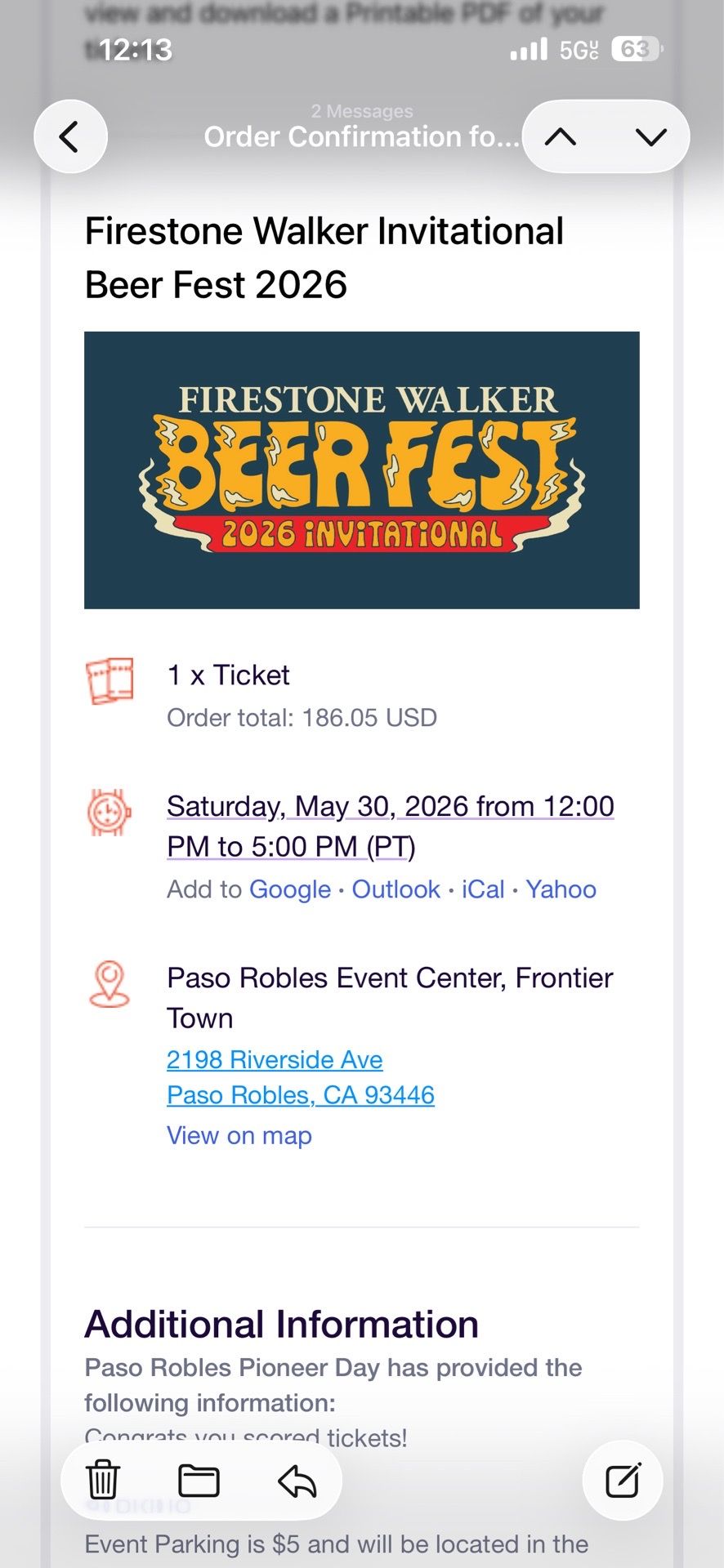Tap the Order Confirmation thread title

click(361, 136)
